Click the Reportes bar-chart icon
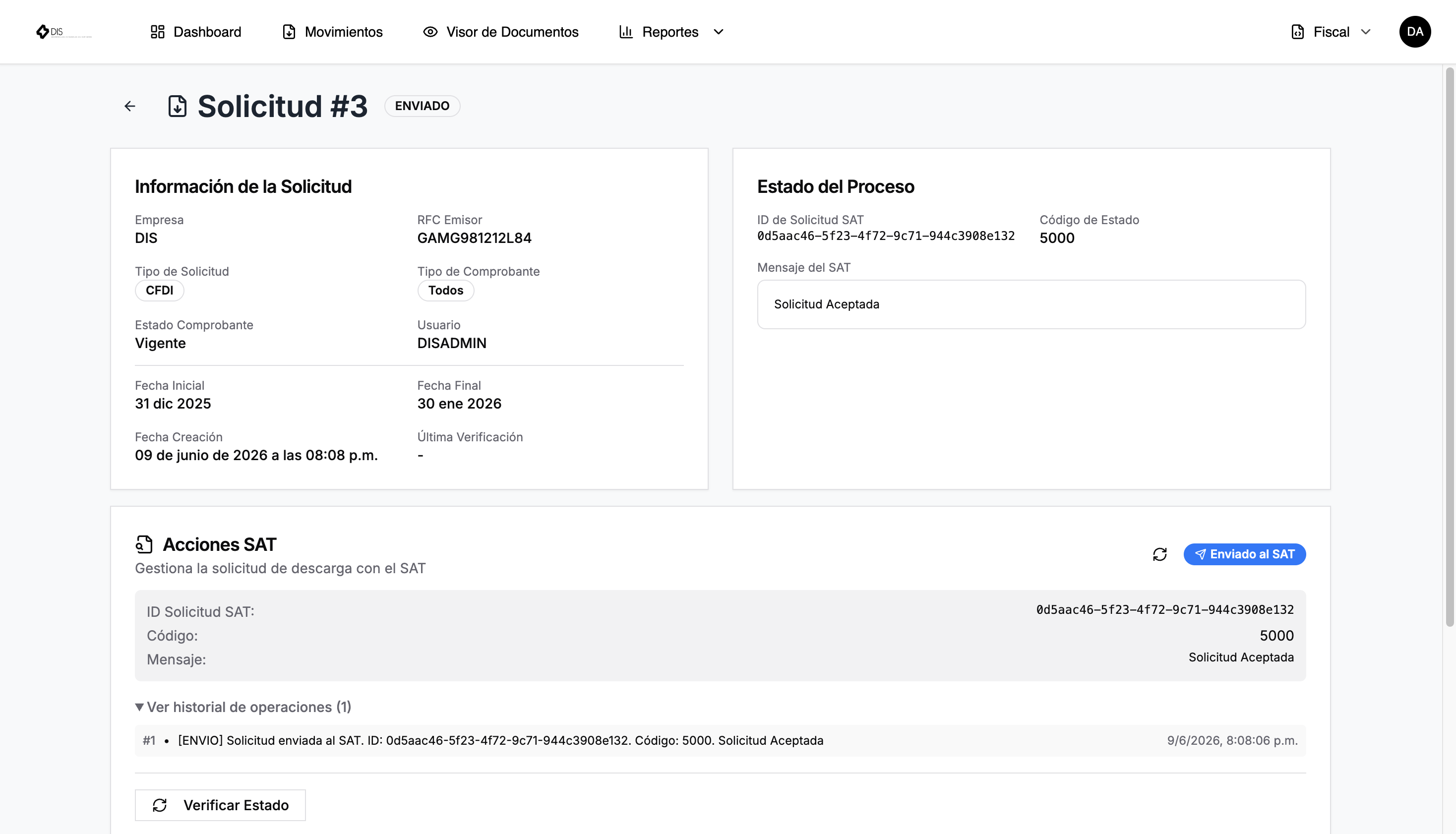Screen dimensions: 1456x834 tap(626, 32)
